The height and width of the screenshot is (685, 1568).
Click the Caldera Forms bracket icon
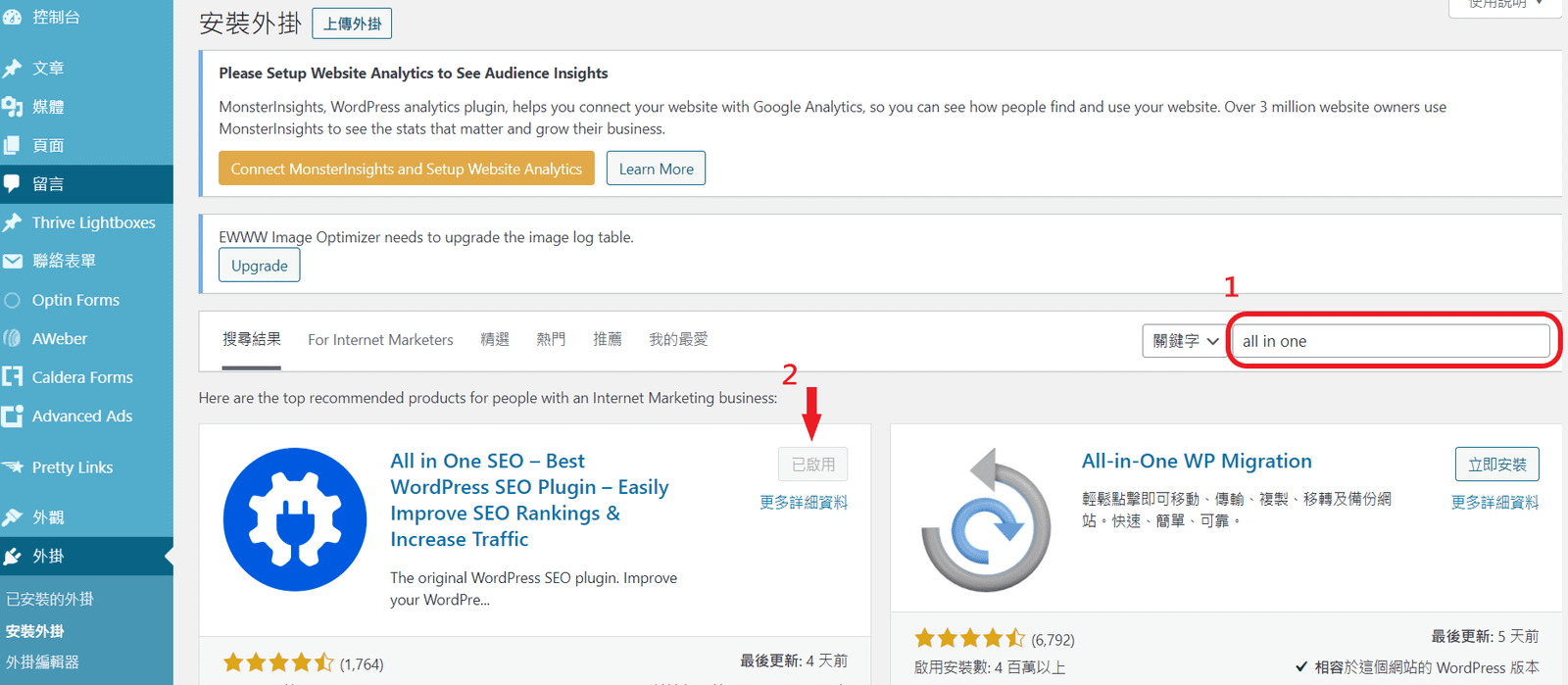click(x=12, y=376)
